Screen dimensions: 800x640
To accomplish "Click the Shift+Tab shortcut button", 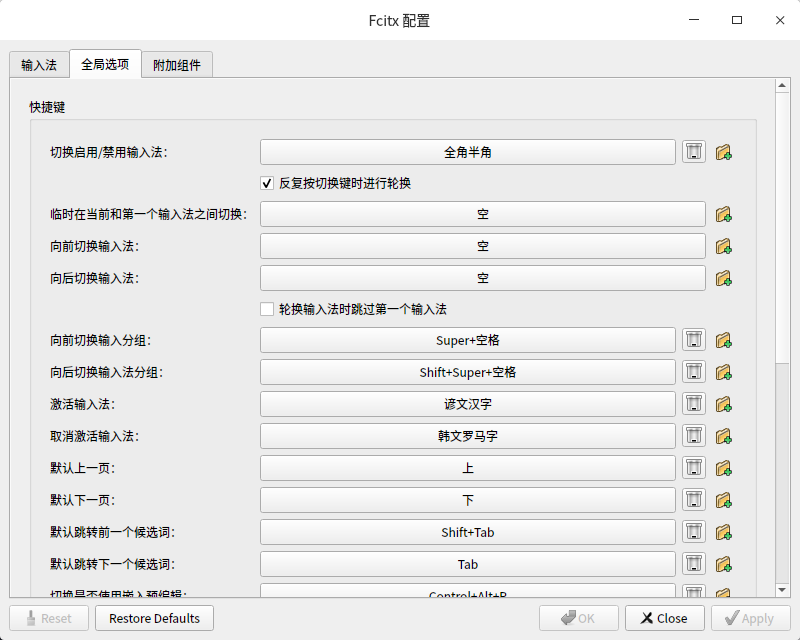I will [468, 532].
